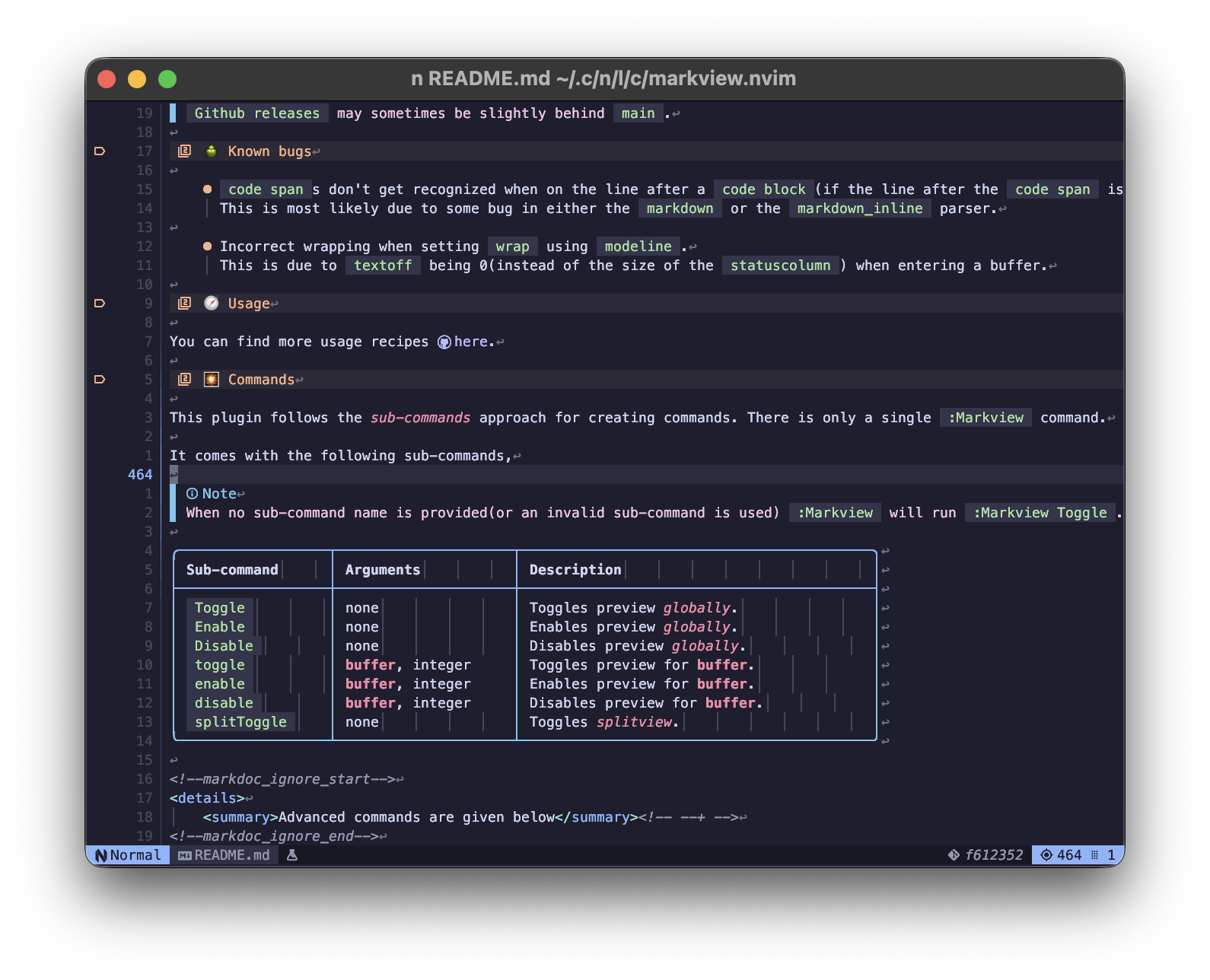The height and width of the screenshot is (980, 1210).
Task: Click the 'code block' code span
Action: pyautogui.click(x=764, y=189)
